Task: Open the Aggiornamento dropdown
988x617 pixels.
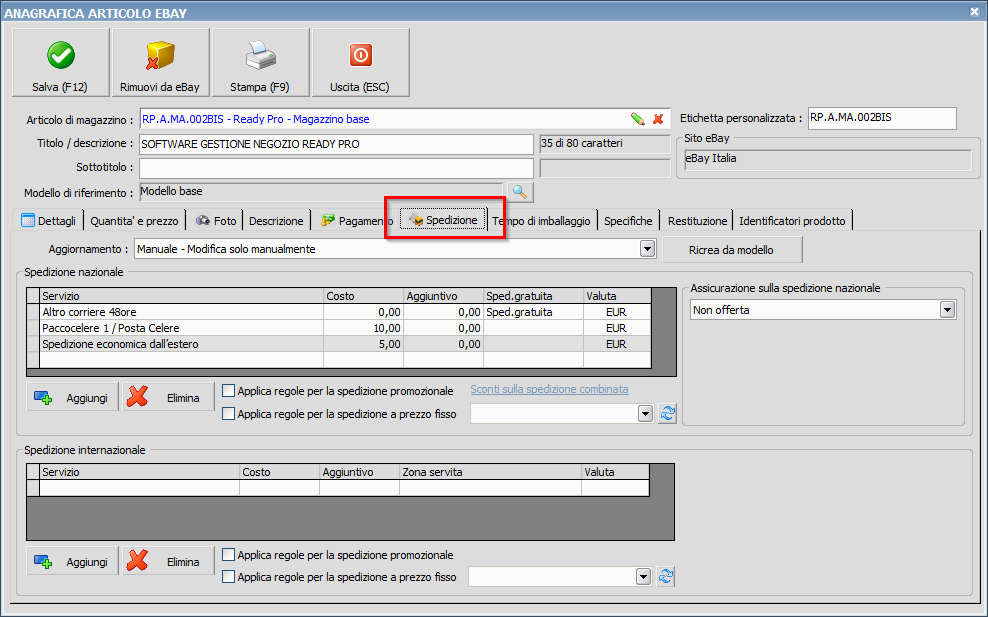Action: pyautogui.click(x=647, y=249)
